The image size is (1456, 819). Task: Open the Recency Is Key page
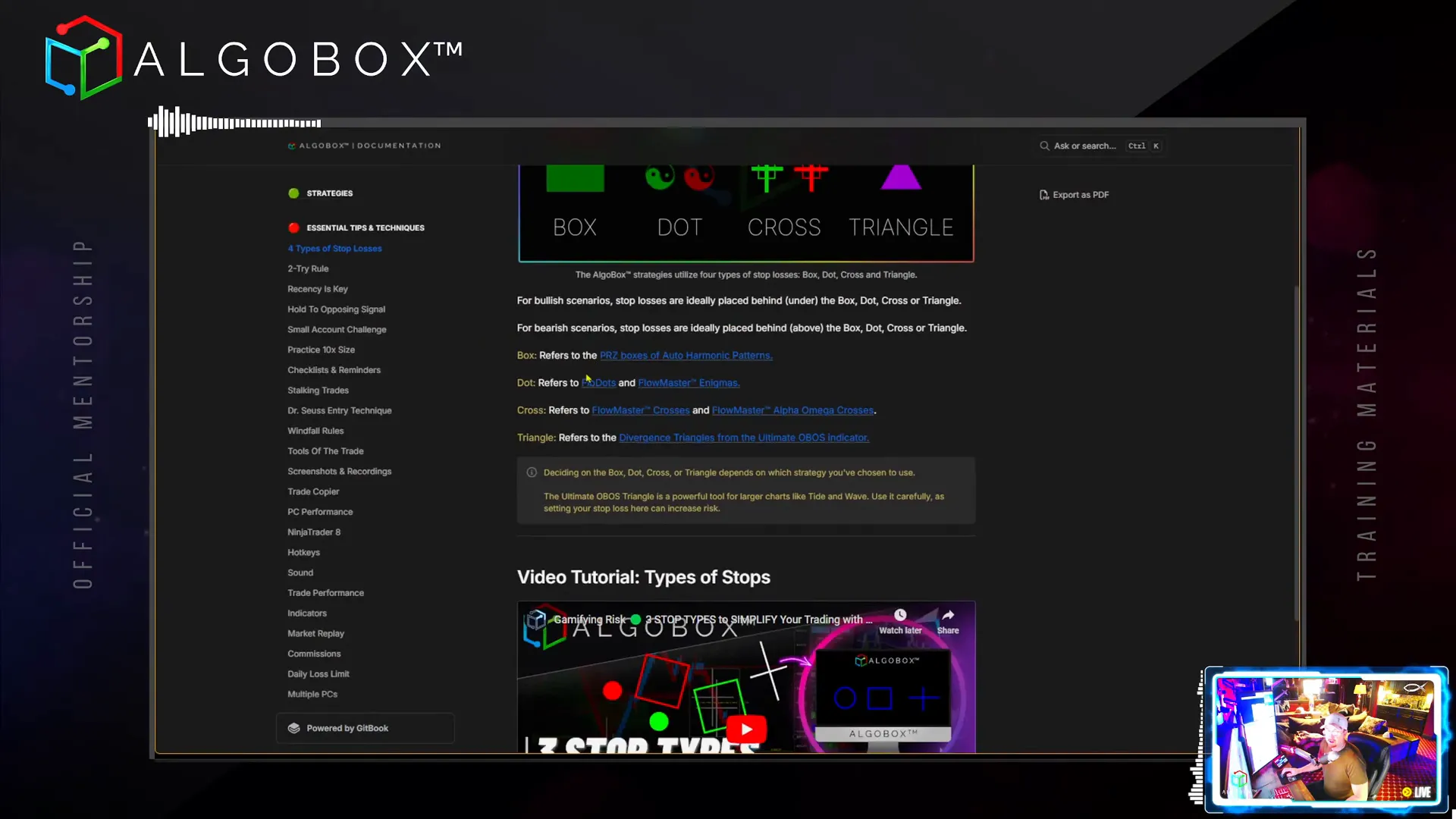[x=318, y=289]
